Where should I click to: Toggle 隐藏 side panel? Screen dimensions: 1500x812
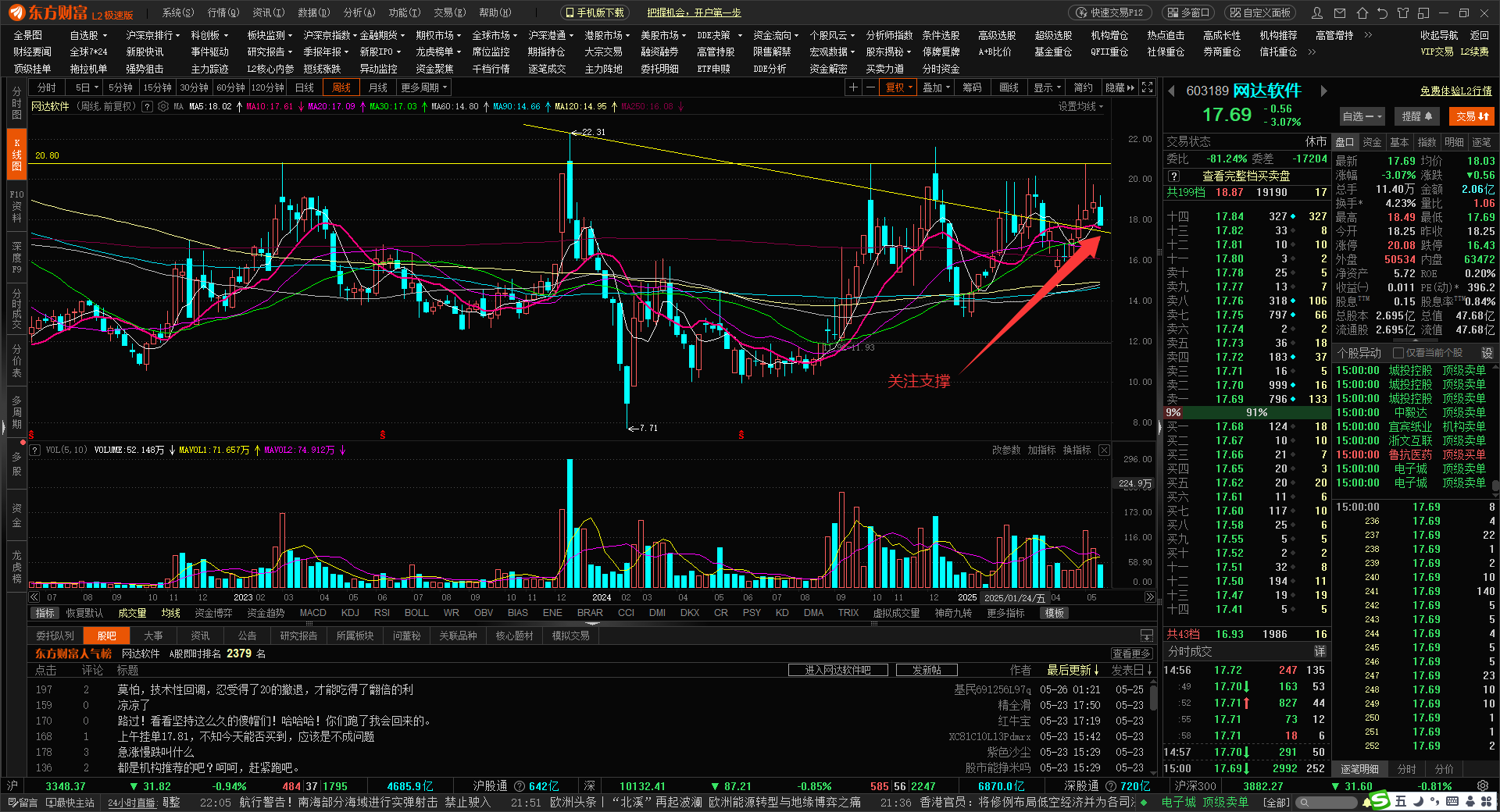[x=1120, y=87]
